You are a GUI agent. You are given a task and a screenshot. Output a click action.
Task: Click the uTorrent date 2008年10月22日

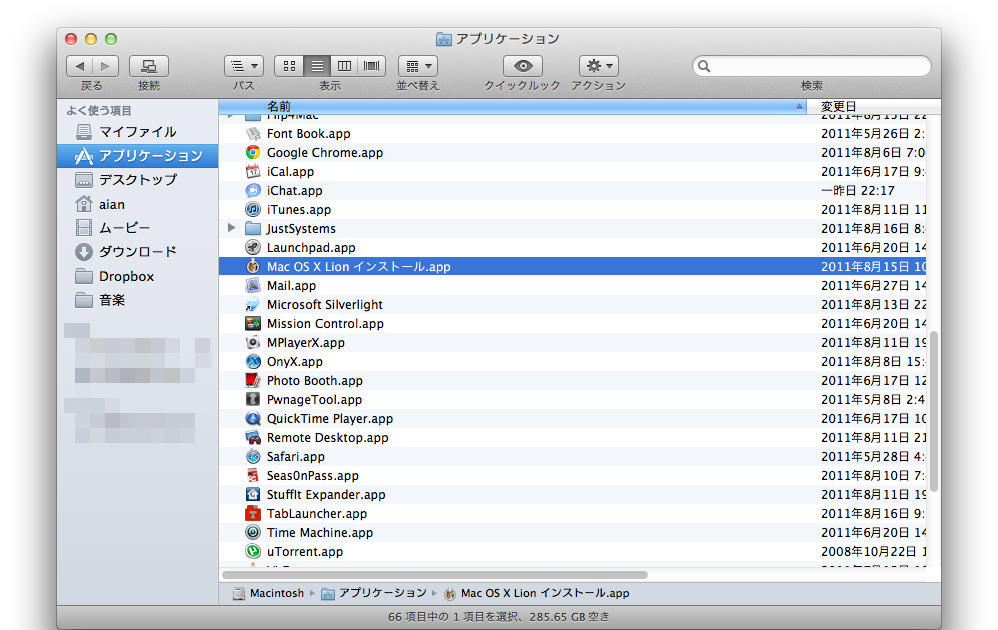873,552
